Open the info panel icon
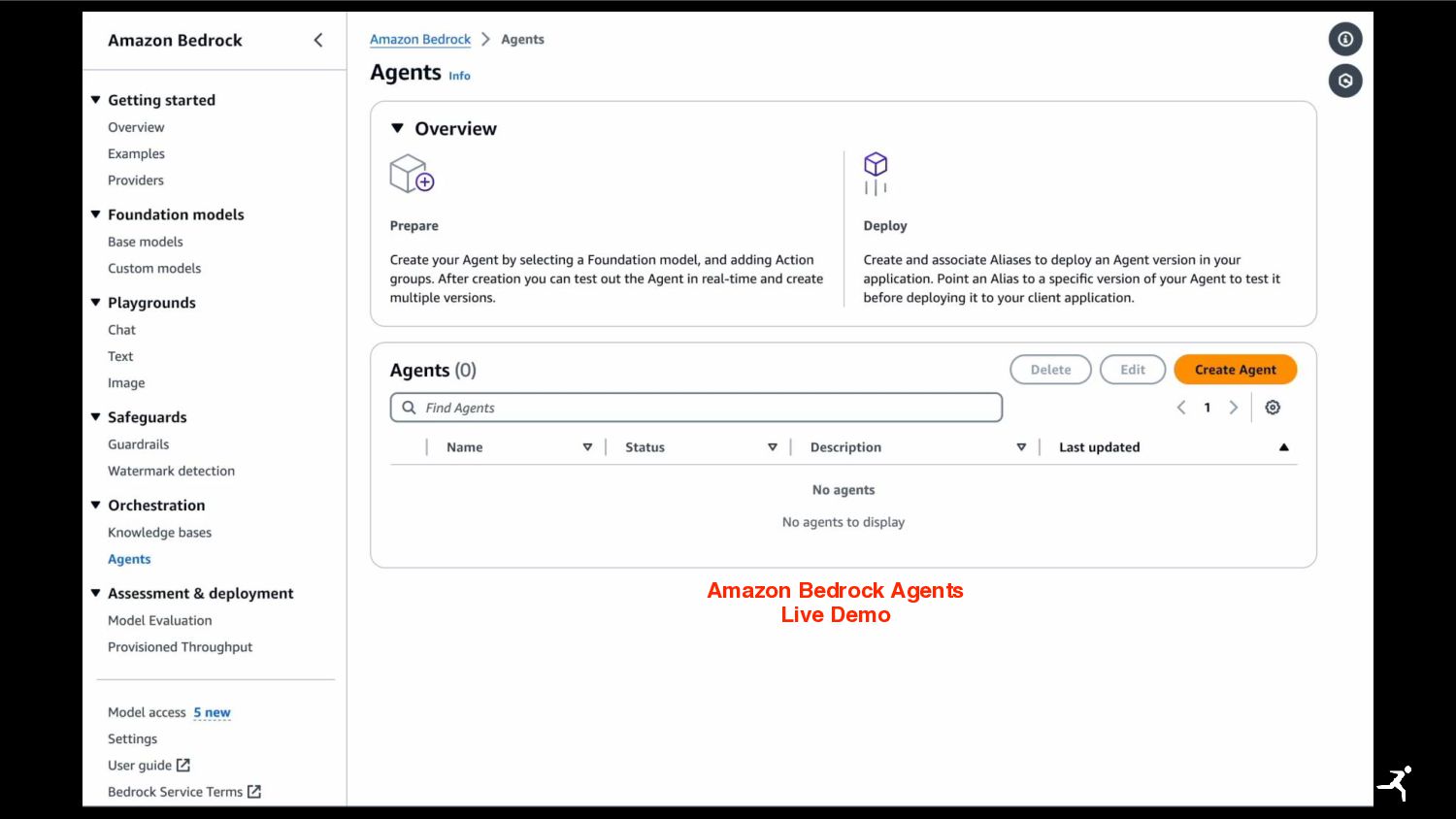This screenshot has width=1456, height=819. 1345,39
